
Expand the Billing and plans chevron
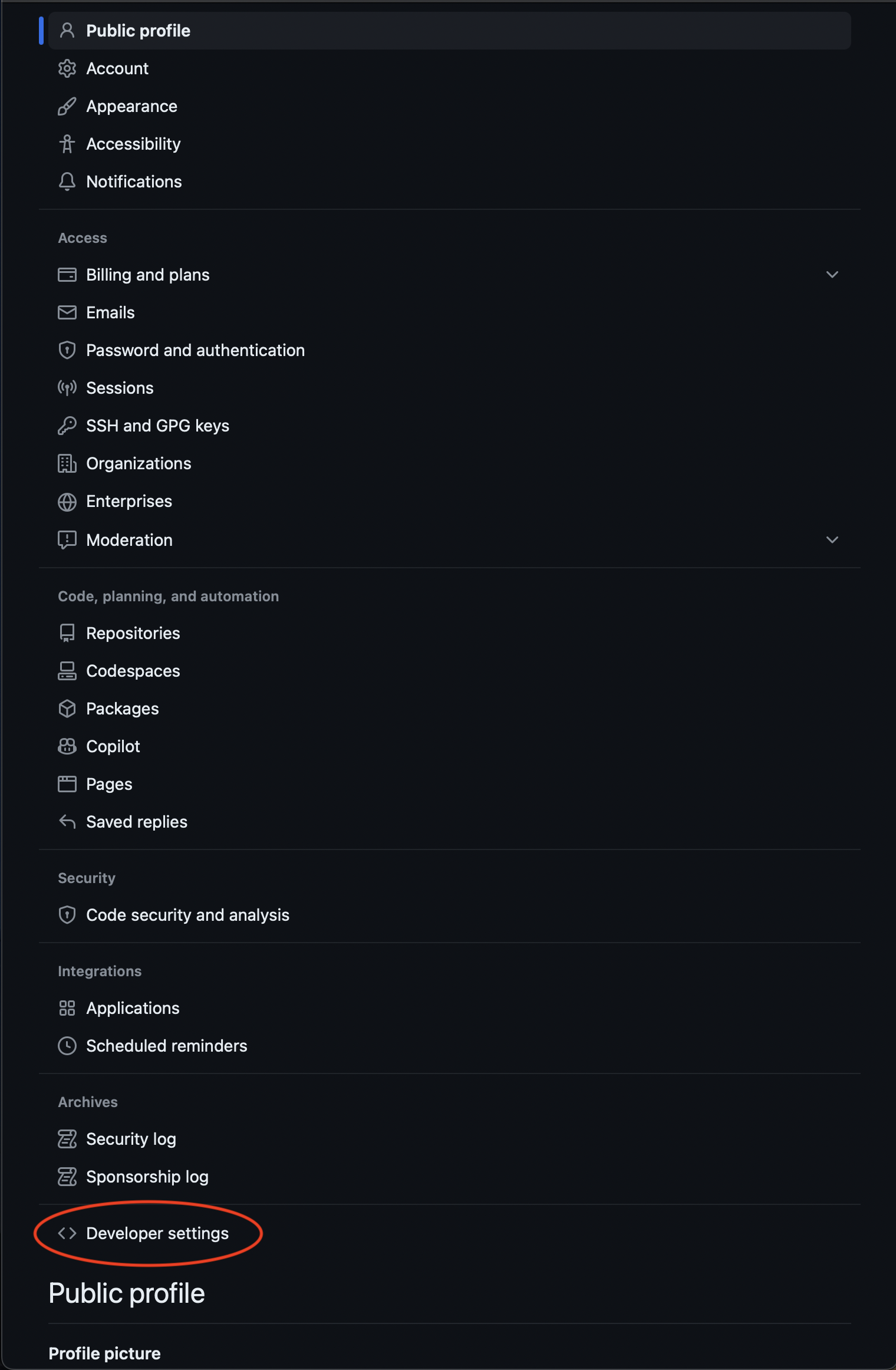[x=832, y=275]
